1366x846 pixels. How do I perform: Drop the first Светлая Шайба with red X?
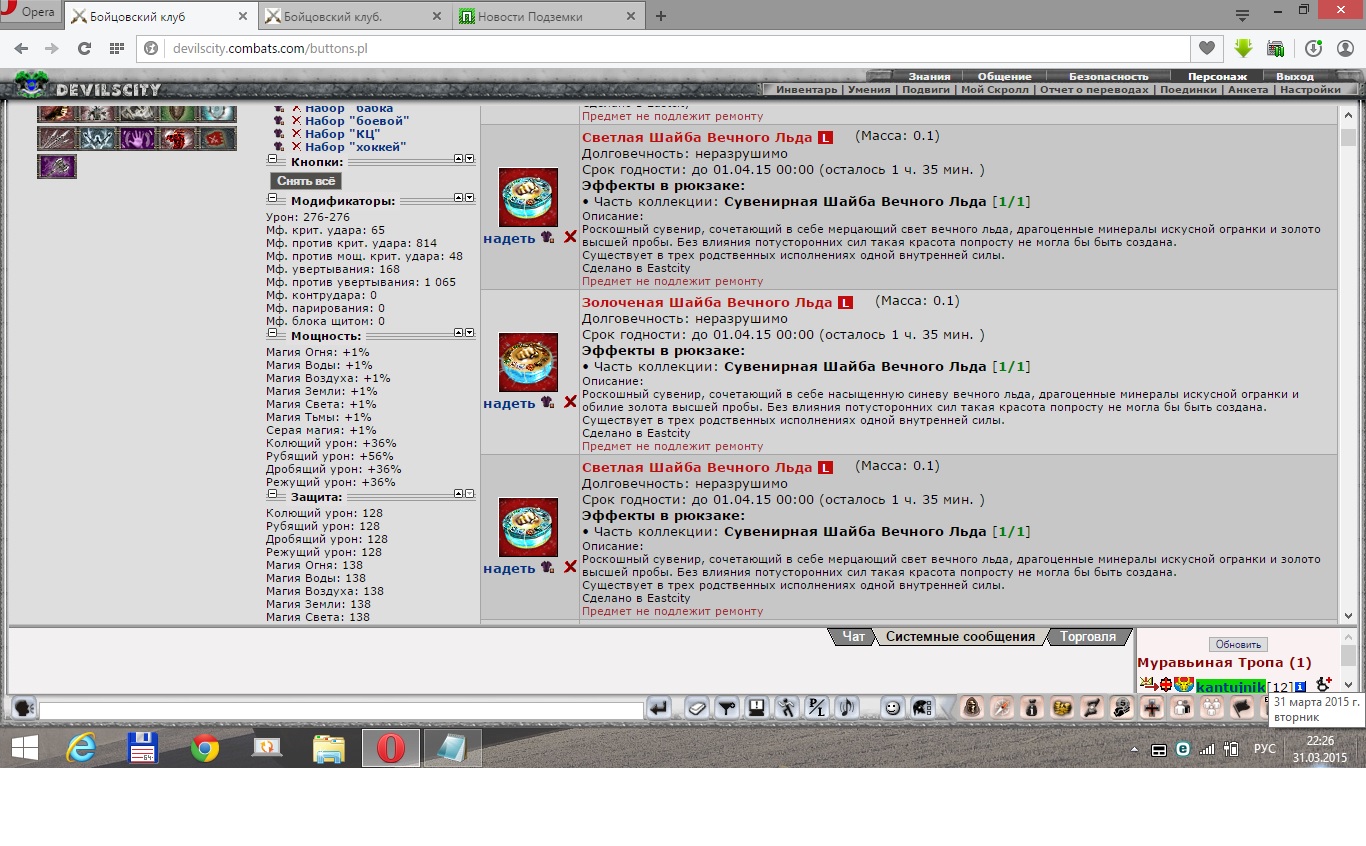(570, 237)
